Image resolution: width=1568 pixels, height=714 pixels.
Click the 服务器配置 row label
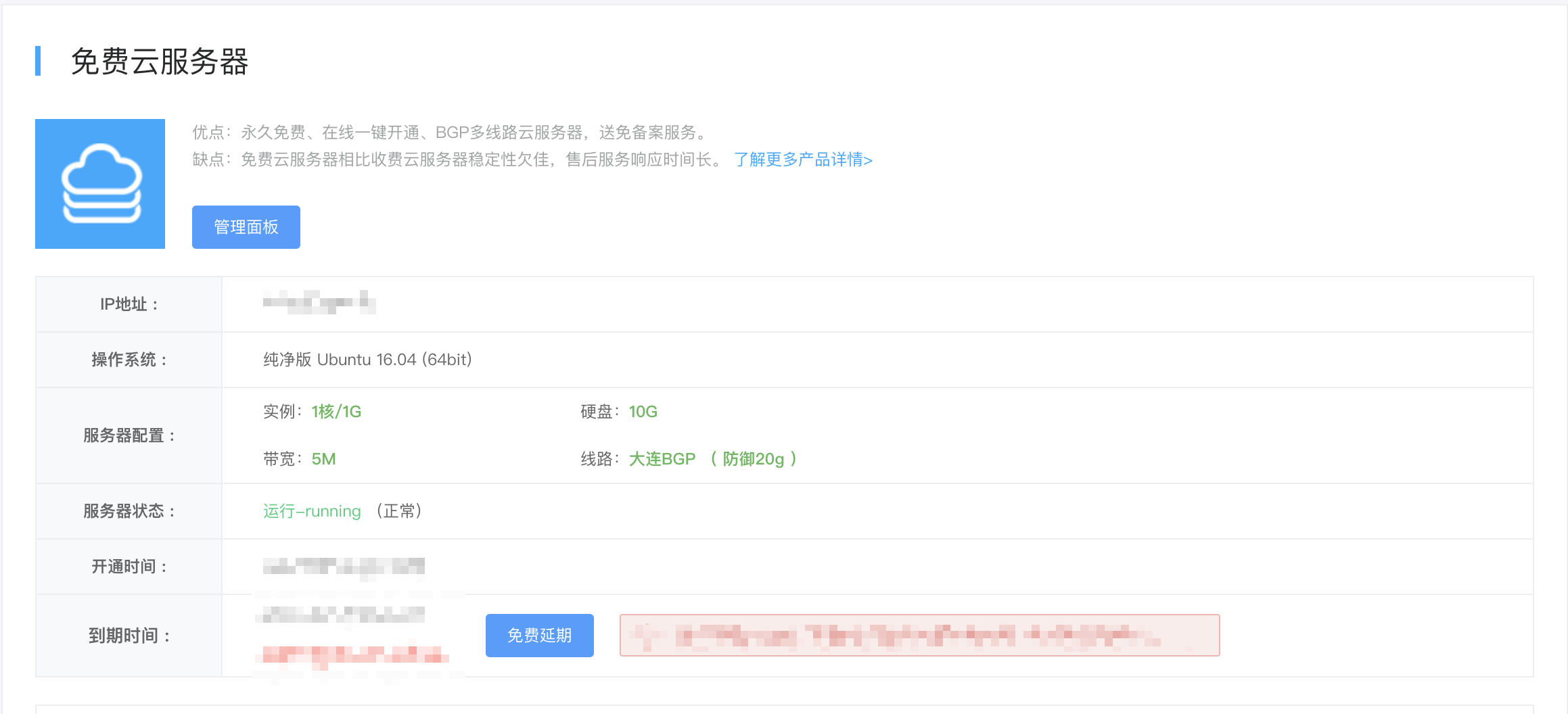(x=129, y=435)
